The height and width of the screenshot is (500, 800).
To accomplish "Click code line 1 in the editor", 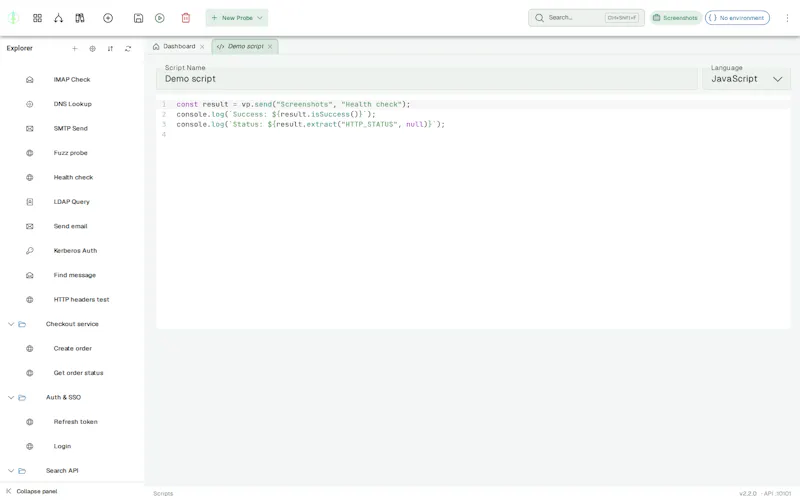I will (x=293, y=104).
